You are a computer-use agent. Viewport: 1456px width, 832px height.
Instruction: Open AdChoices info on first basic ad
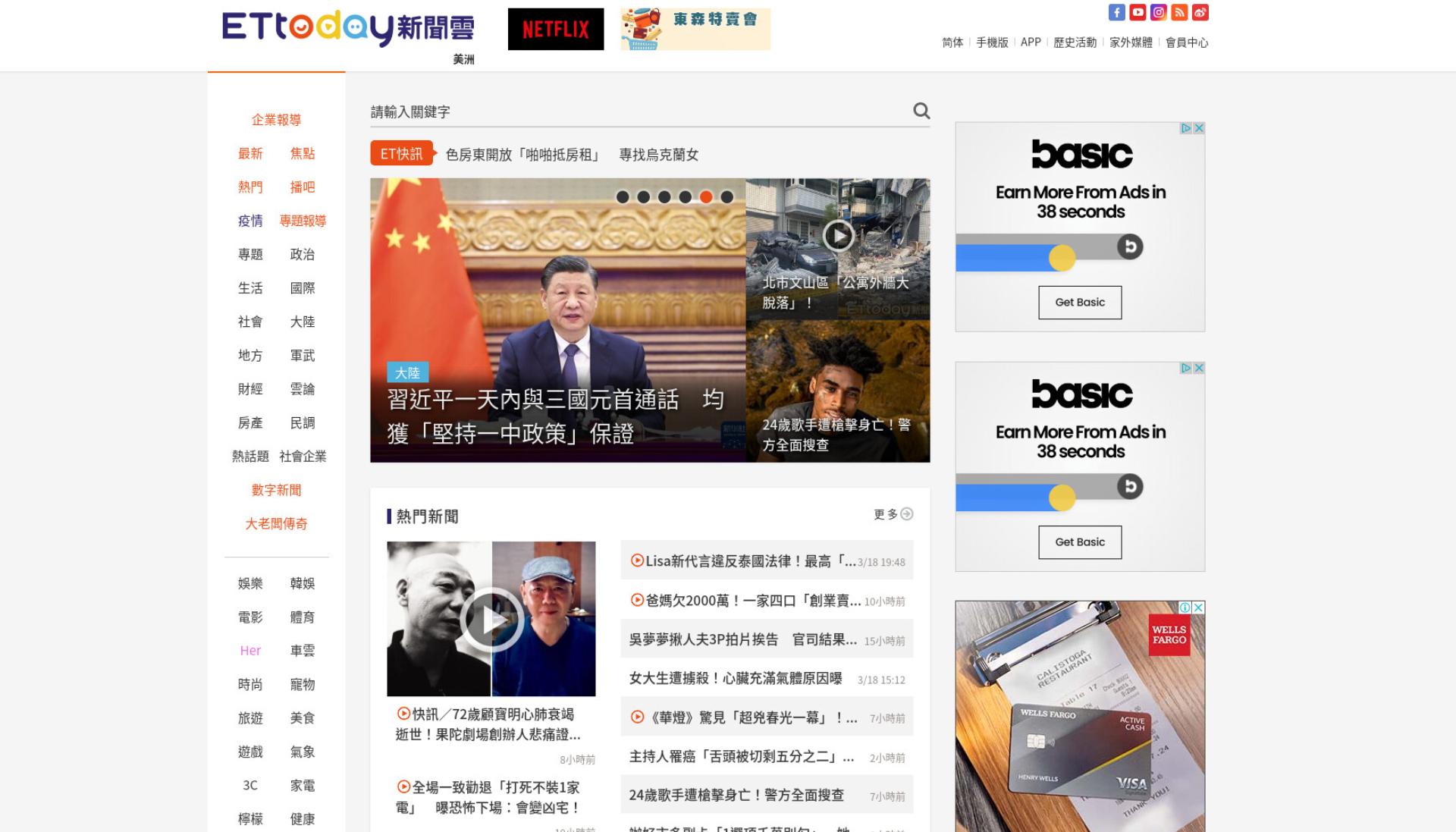click(x=1186, y=128)
